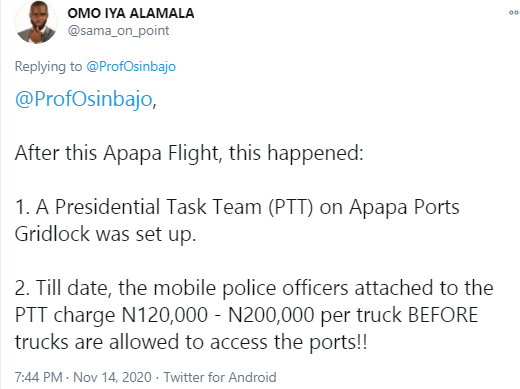
Task: Select the 'Replying to' label text
Action: coord(48,66)
